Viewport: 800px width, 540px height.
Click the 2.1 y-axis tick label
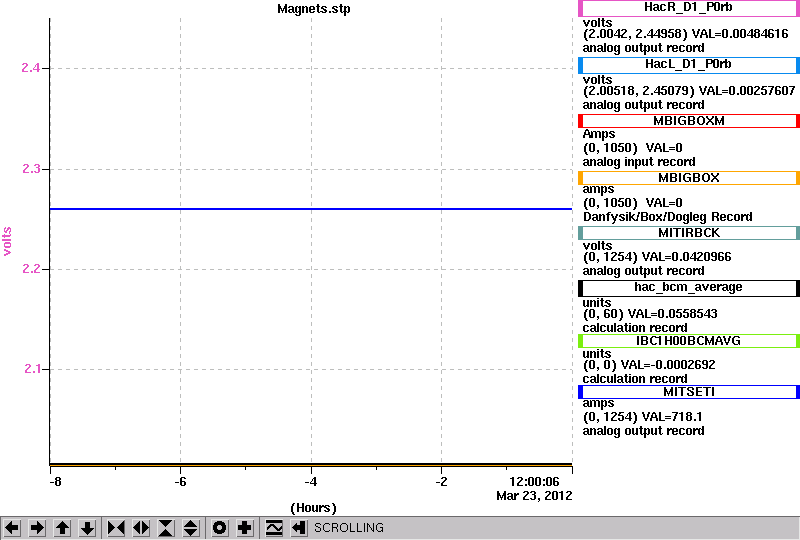32,369
